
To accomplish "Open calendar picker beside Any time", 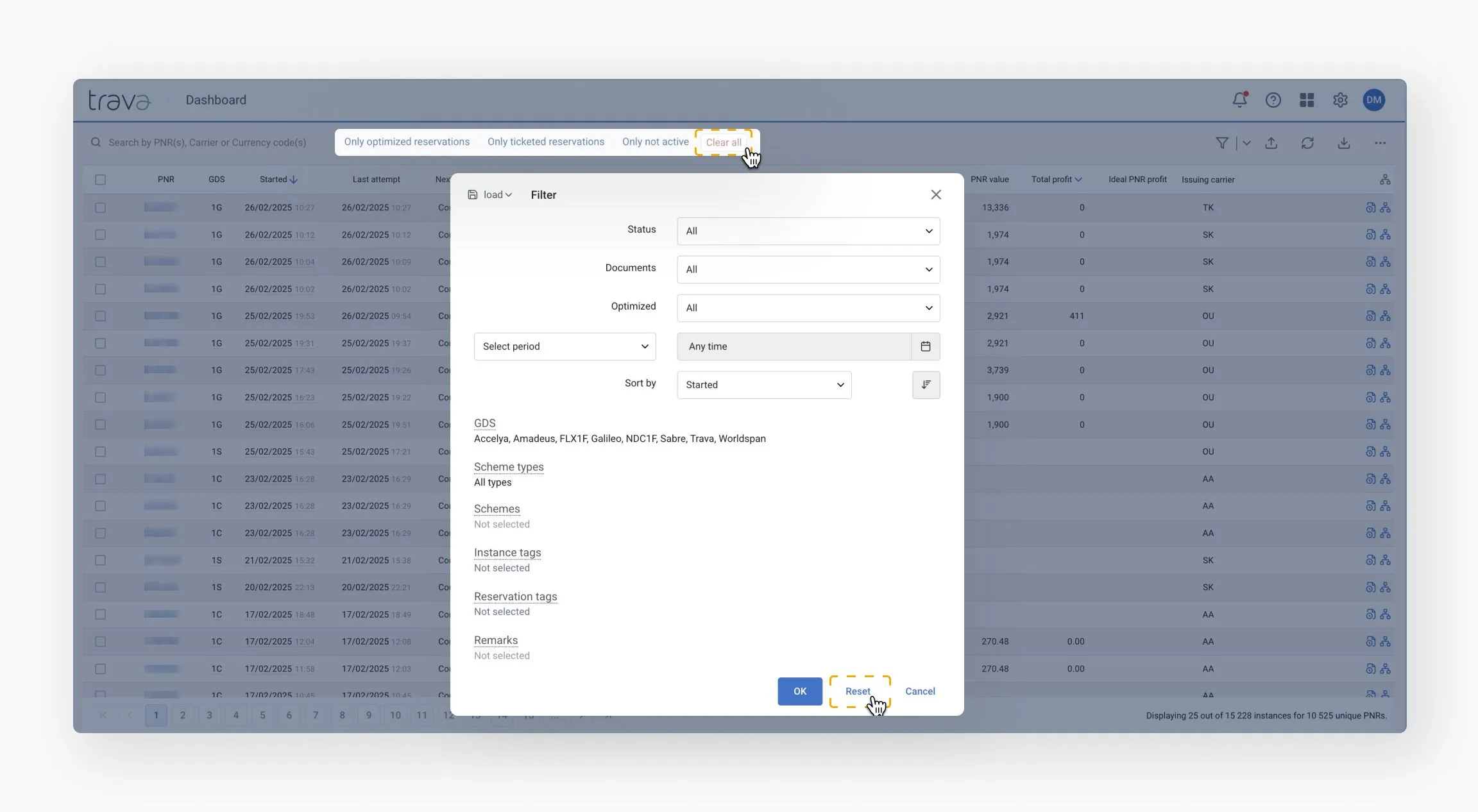I will tap(925, 346).
